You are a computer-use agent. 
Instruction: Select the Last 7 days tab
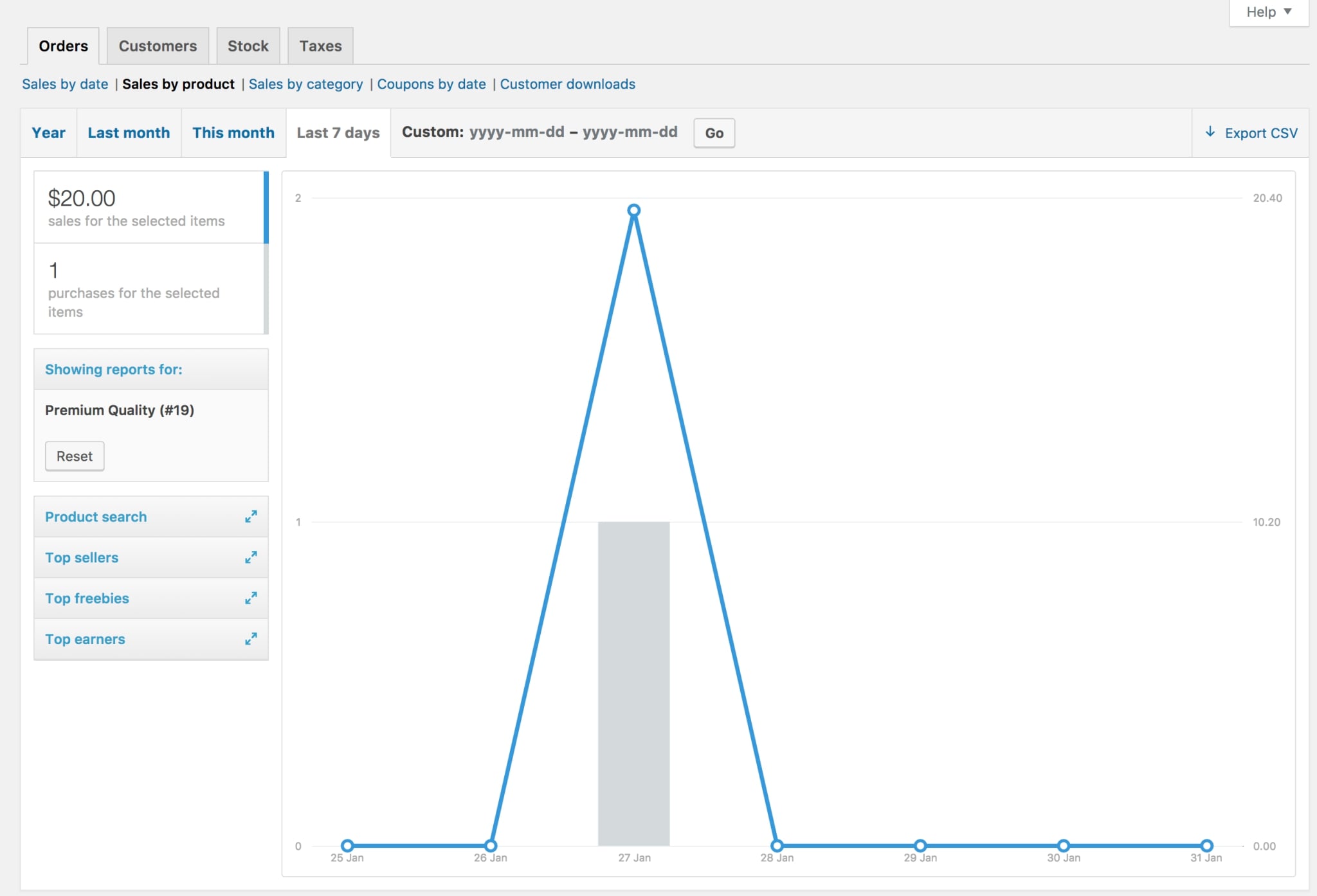pyautogui.click(x=338, y=131)
